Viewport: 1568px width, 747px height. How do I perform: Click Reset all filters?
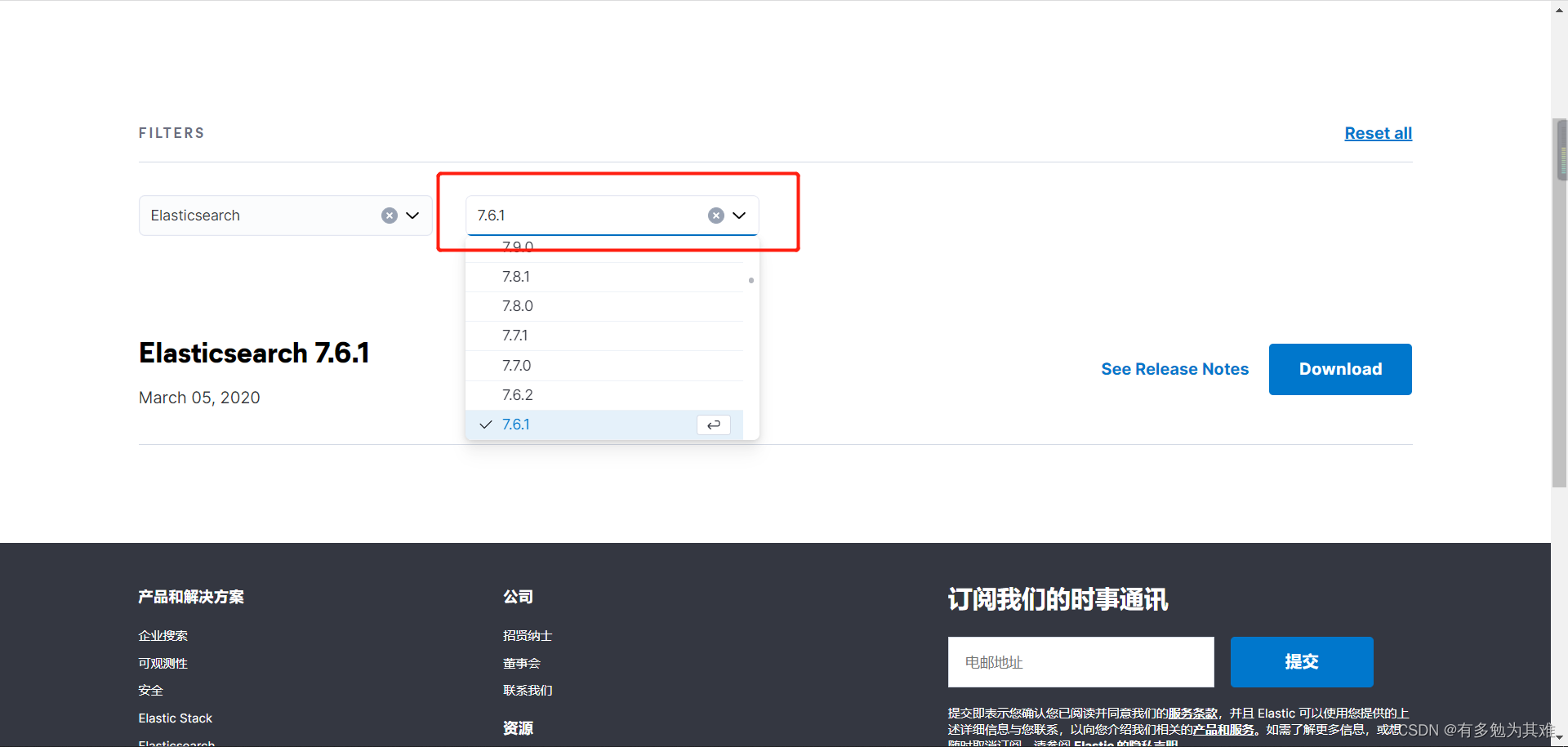click(x=1378, y=132)
